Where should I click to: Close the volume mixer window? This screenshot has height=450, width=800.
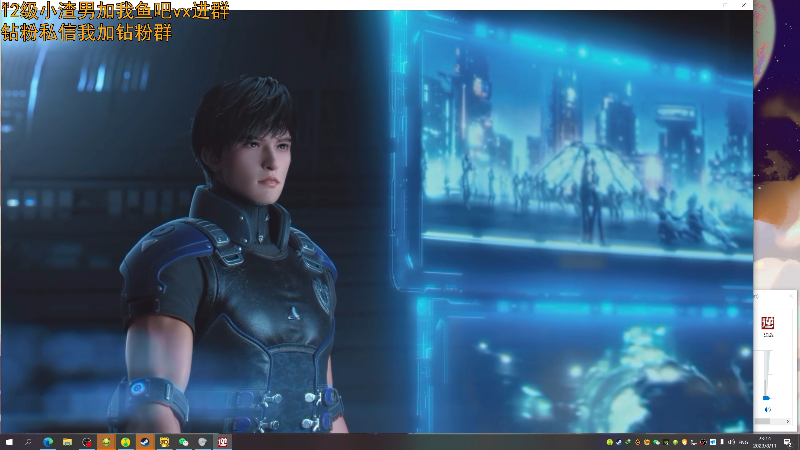click(791, 296)
